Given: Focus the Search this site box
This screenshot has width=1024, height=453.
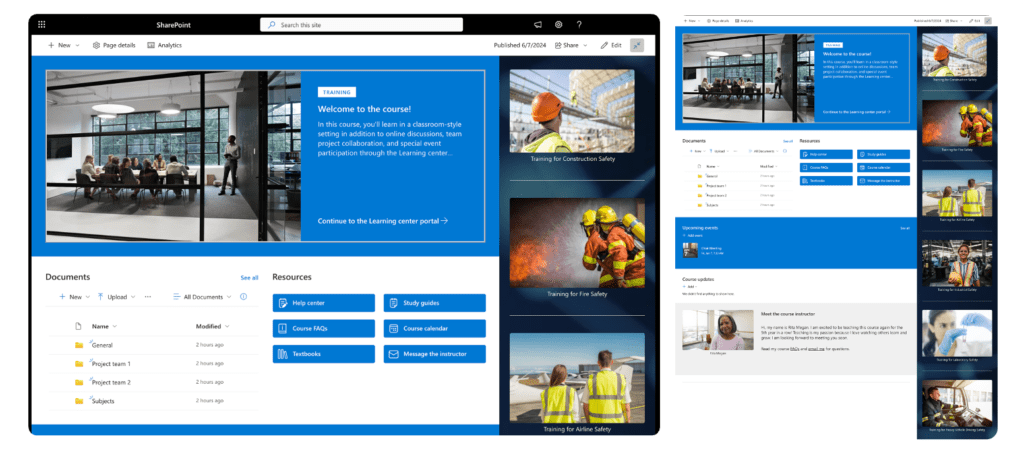Looking at the screenshot, I should tap(362, 25).
